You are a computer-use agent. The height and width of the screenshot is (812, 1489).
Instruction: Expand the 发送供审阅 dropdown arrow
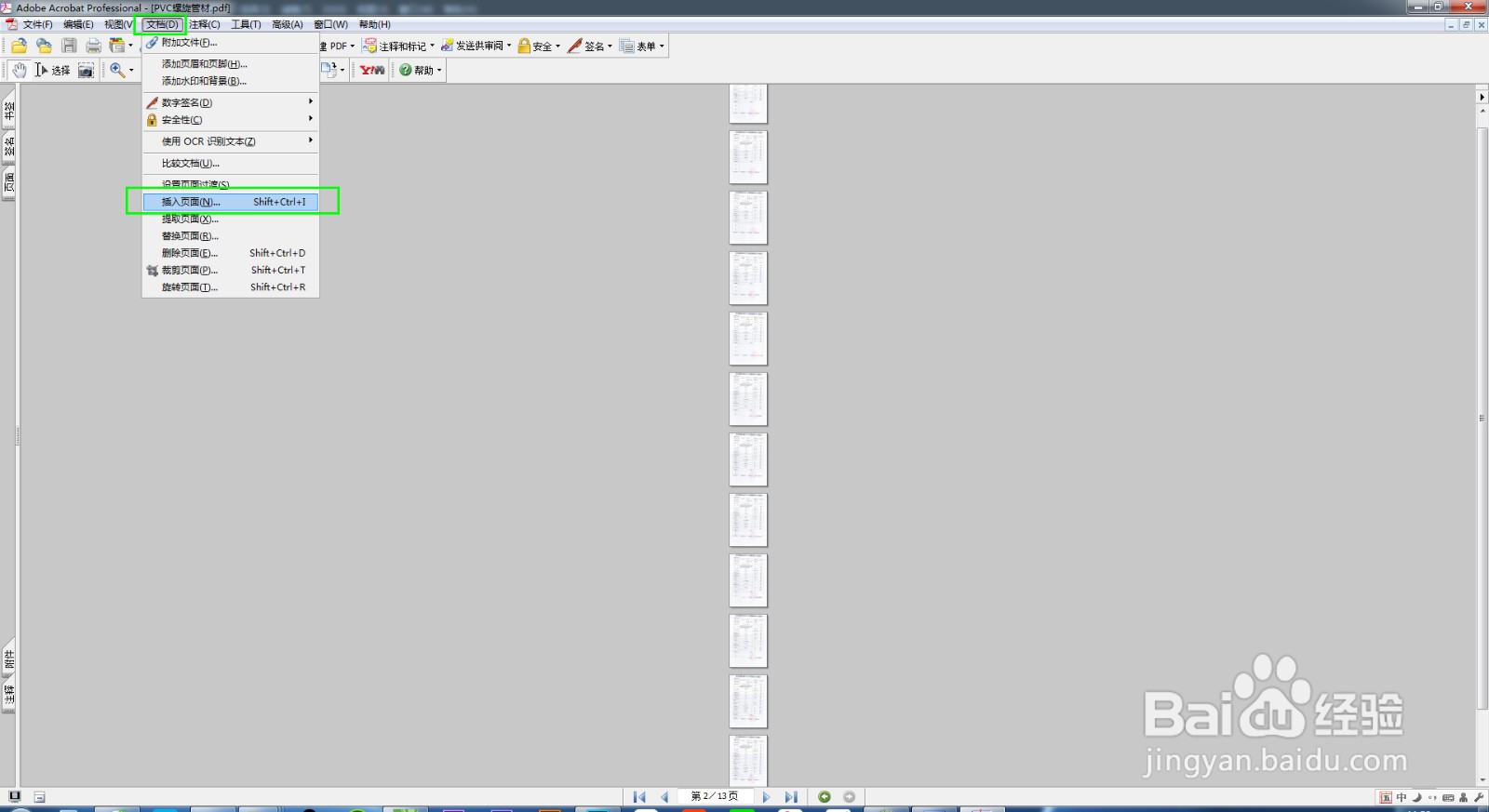coord(509,46)
